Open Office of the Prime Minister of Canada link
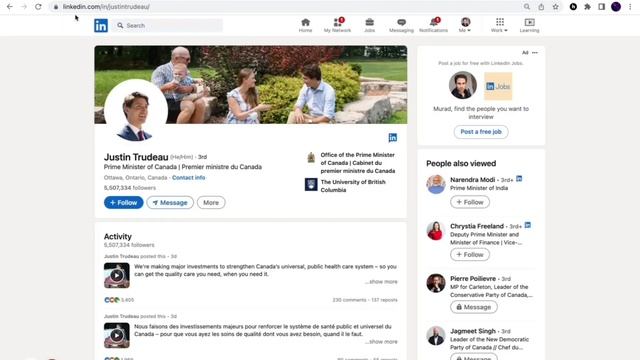This screenshot has width=640, height=360. coord(358,163)
